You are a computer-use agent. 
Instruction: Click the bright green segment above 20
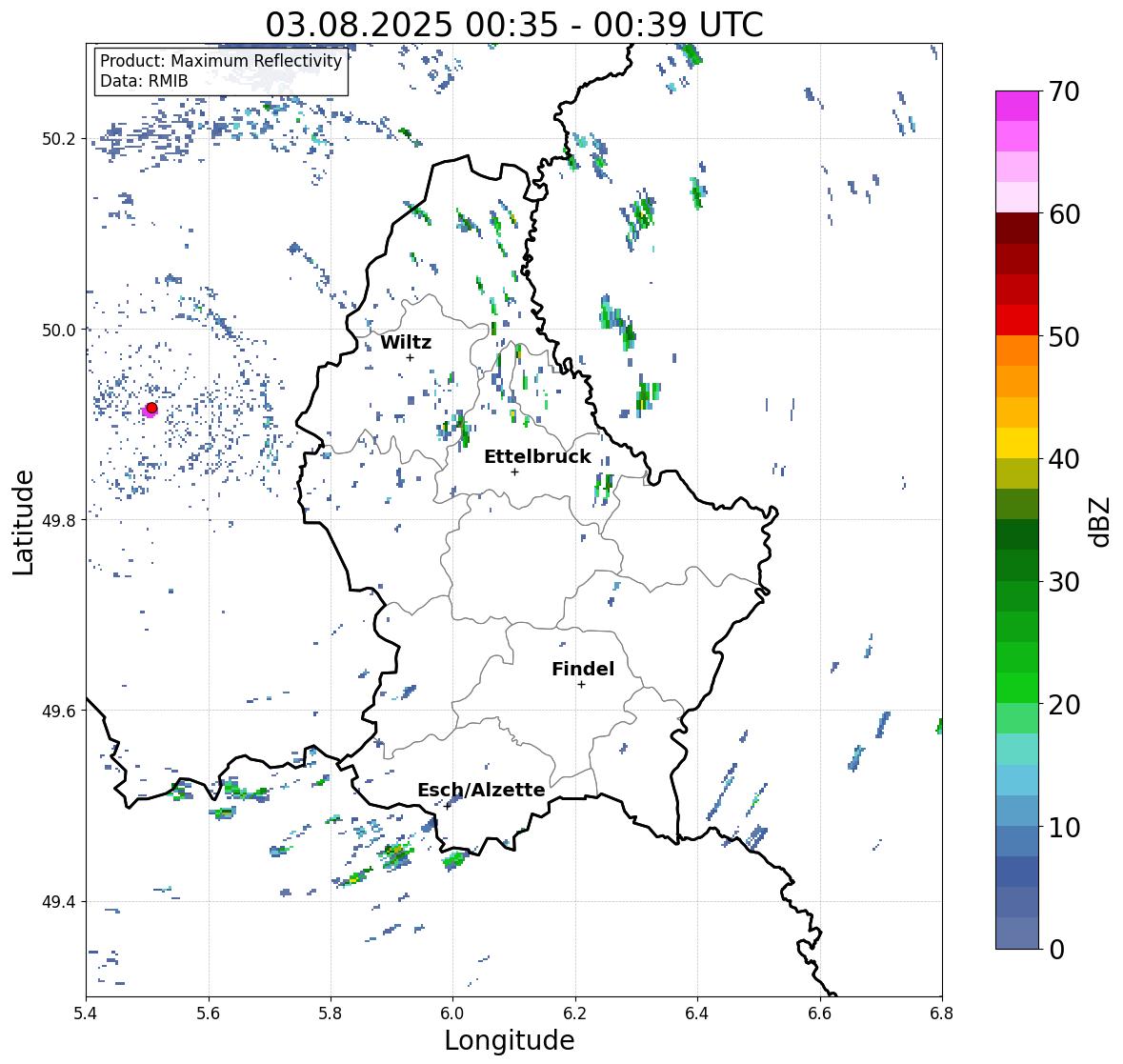pyautogui.click(x=1017, y=688)
